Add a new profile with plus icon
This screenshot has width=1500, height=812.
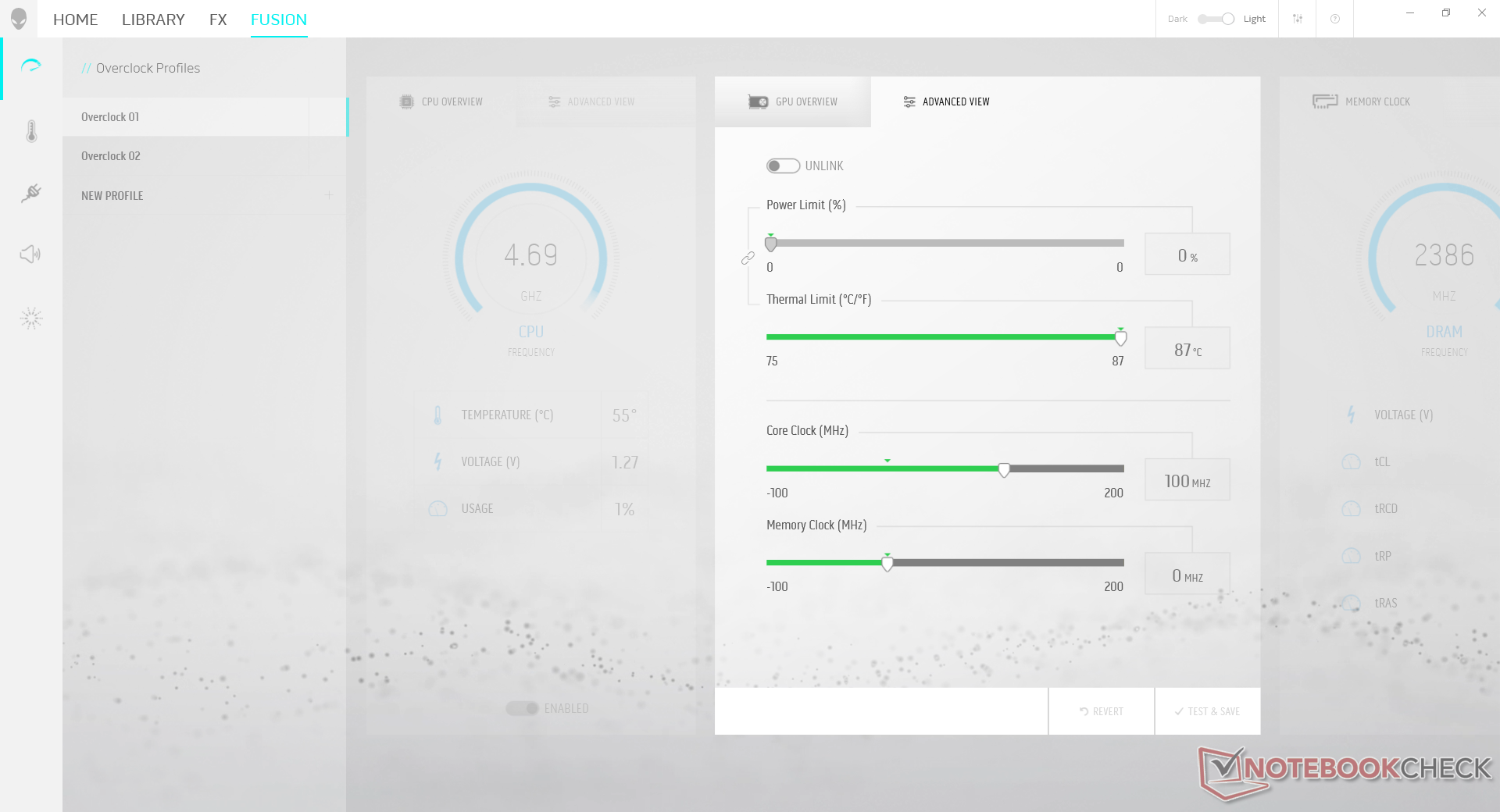329,195
